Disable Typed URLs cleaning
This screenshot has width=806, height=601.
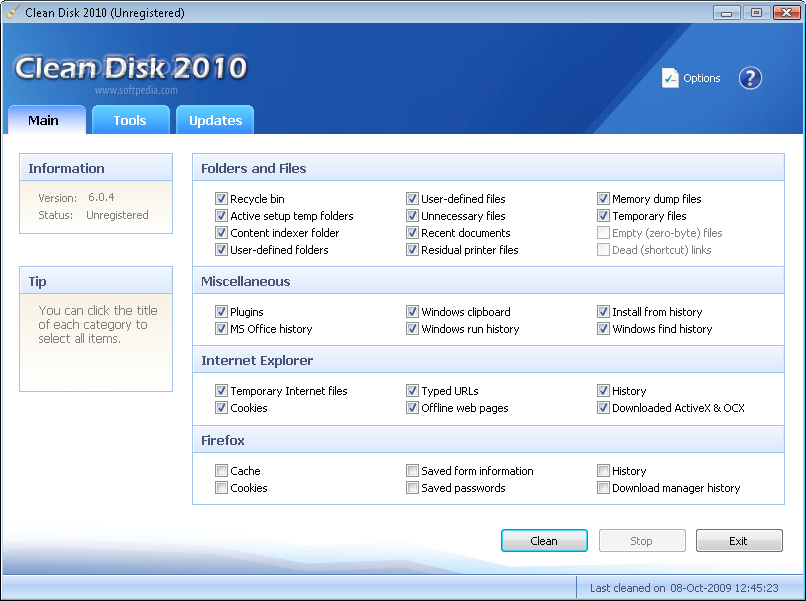coord(412,391)
